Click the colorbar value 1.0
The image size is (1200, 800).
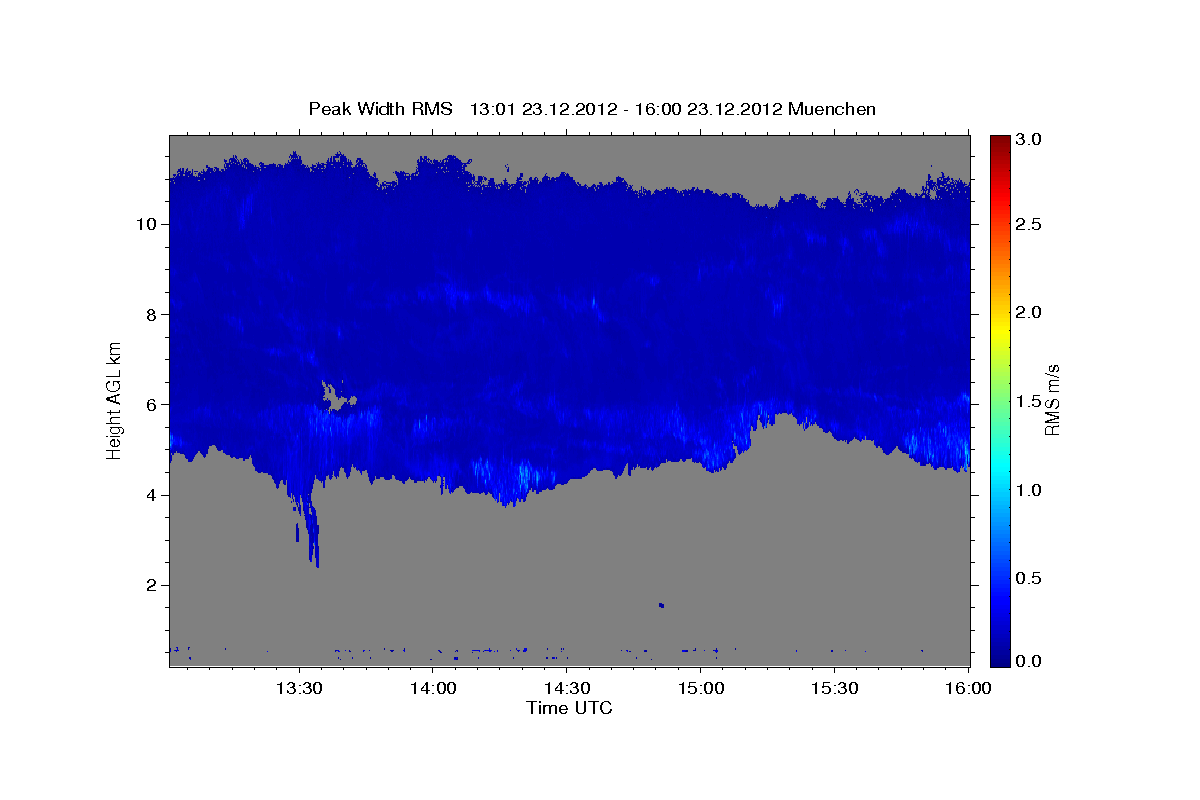click(1031, 490)
